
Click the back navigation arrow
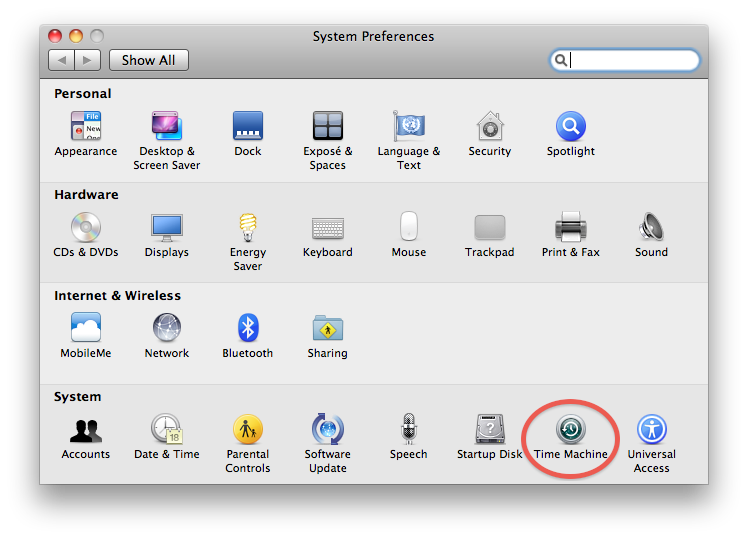pyautogui.click(x=62, y=60)
